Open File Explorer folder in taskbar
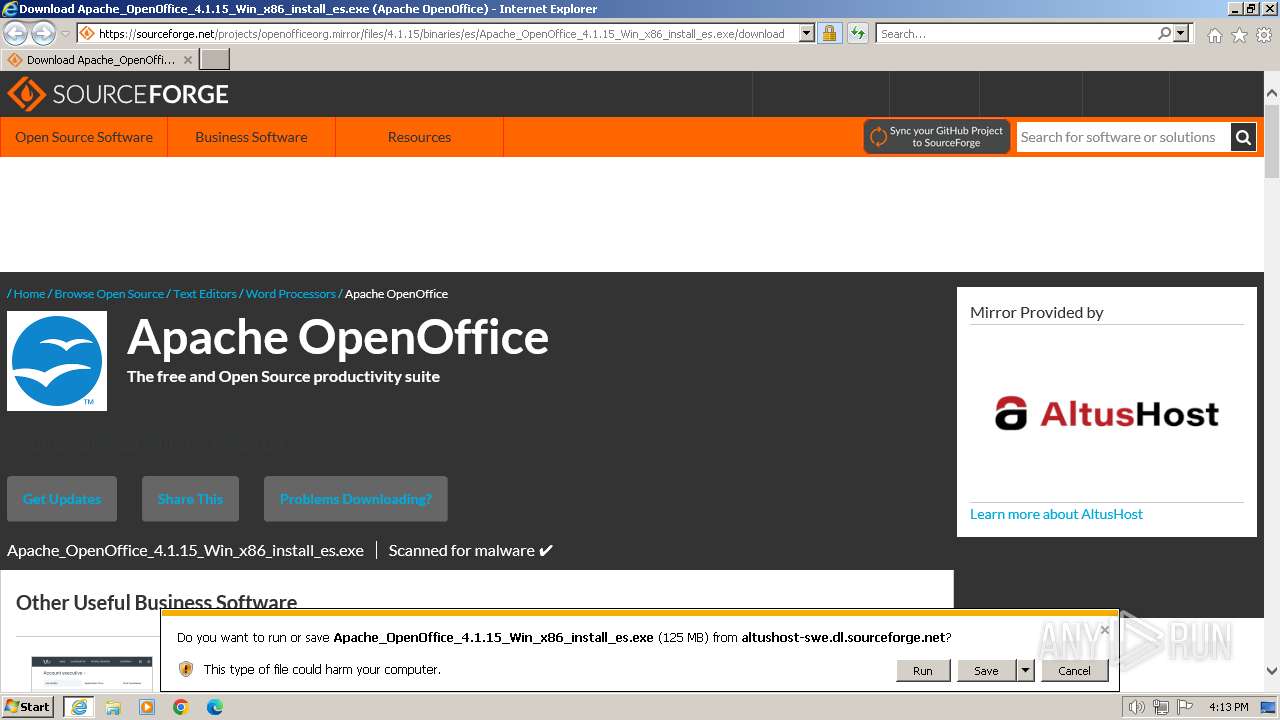Viewport: 1280px width, 720px height. [113, 707]
